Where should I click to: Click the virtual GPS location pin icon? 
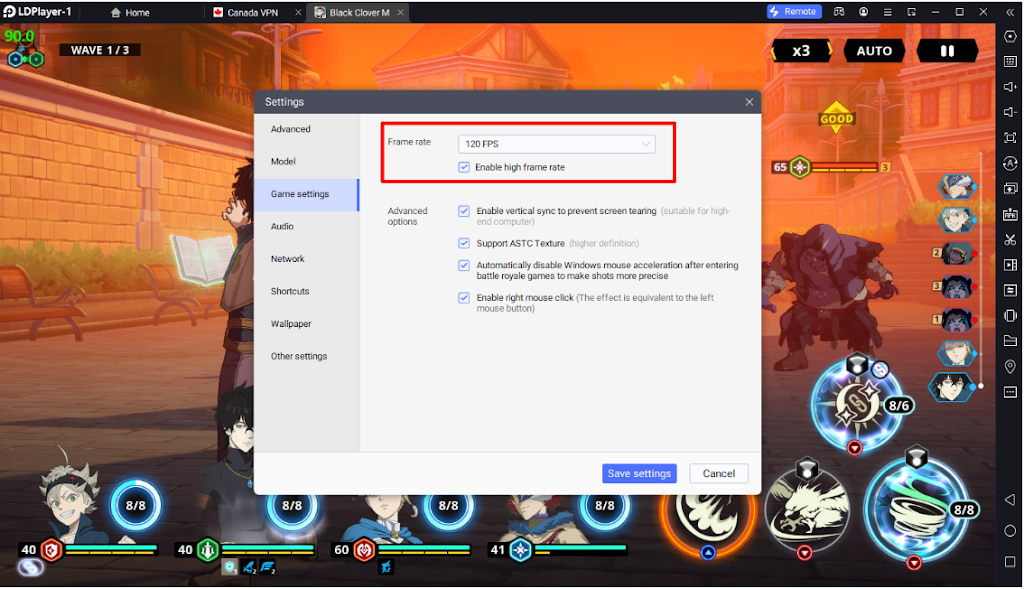pos(1010,366)
